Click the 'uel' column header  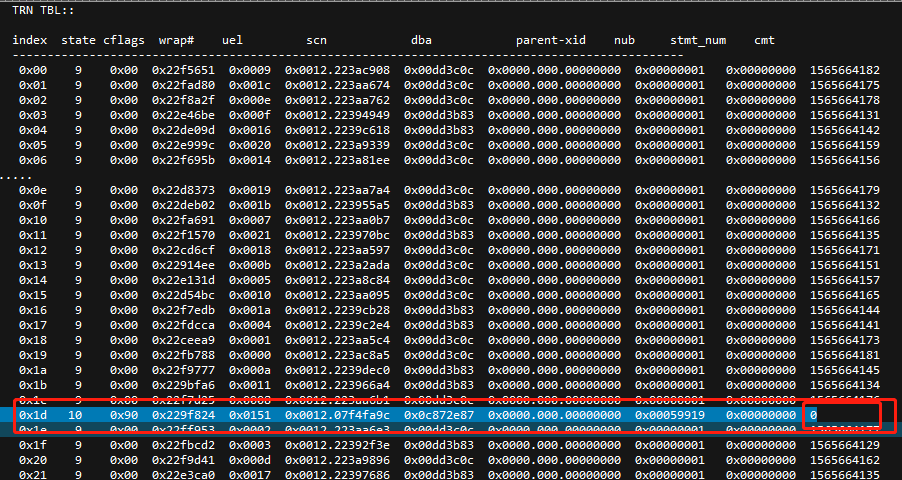(232, 40)
